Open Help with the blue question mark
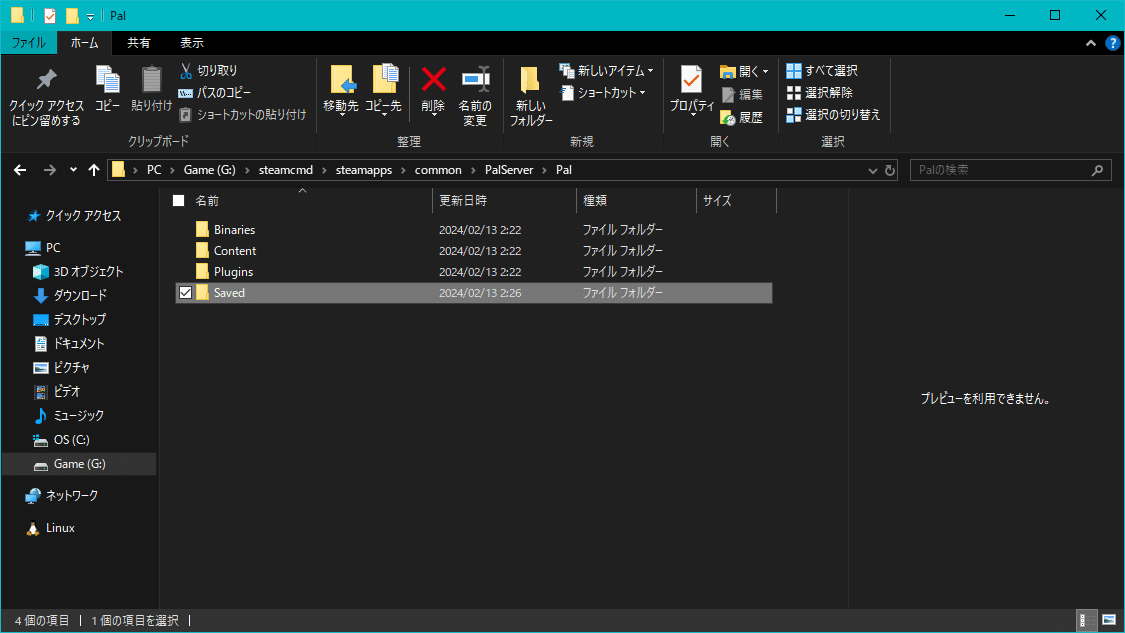 [1112, 43]
